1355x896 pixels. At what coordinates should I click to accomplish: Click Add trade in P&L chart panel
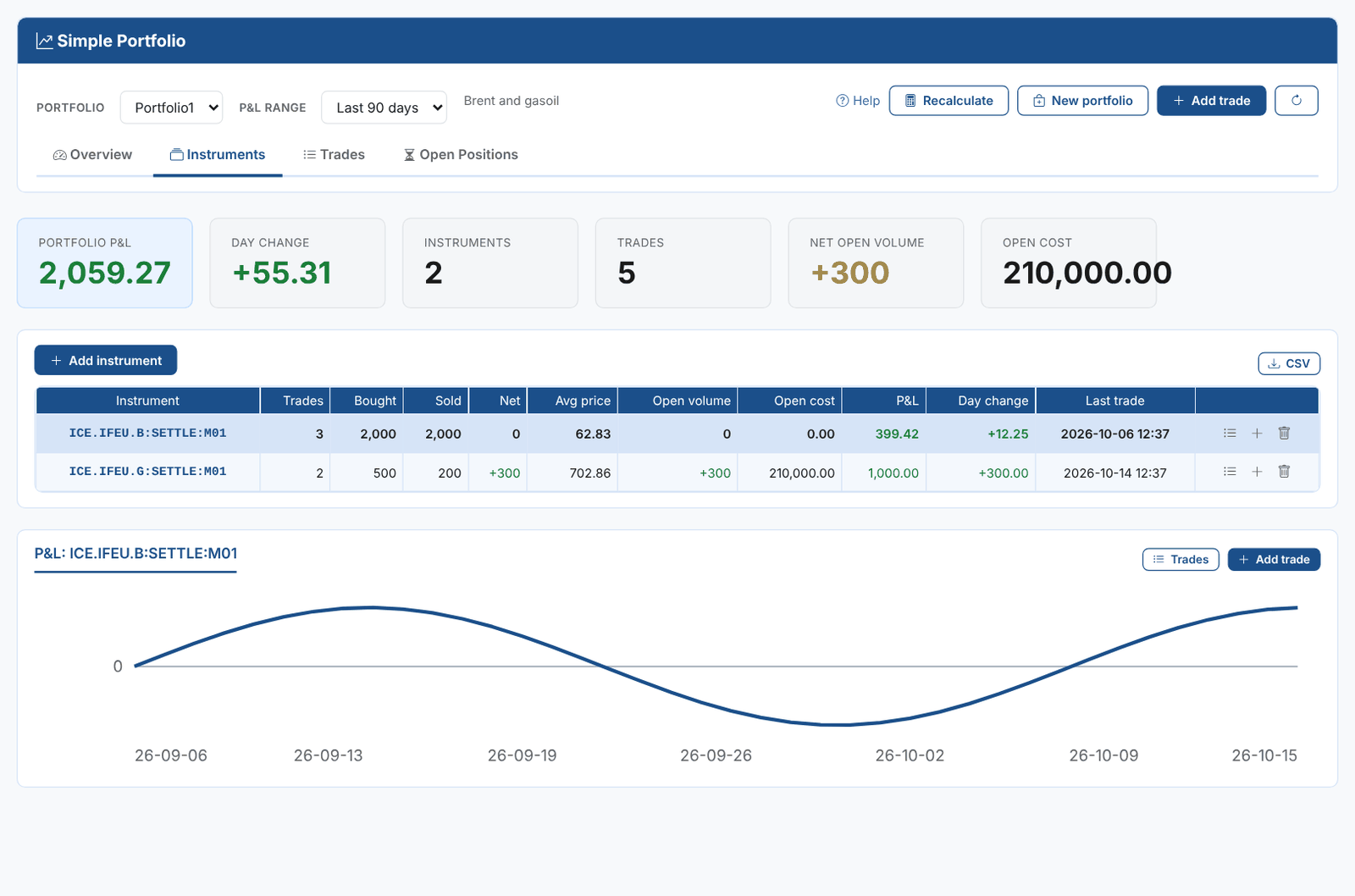(1274, 559)
